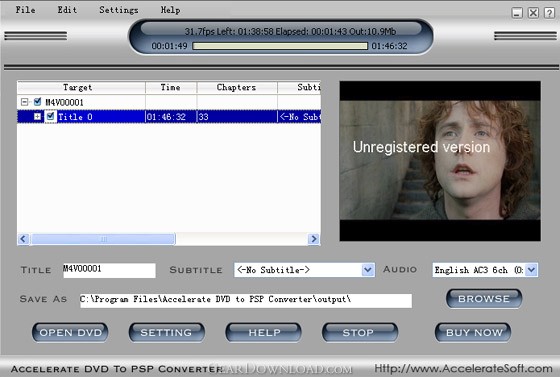Screen dimensions: 560x377
Task: Open the File menu
Action: tap(25, 10)
